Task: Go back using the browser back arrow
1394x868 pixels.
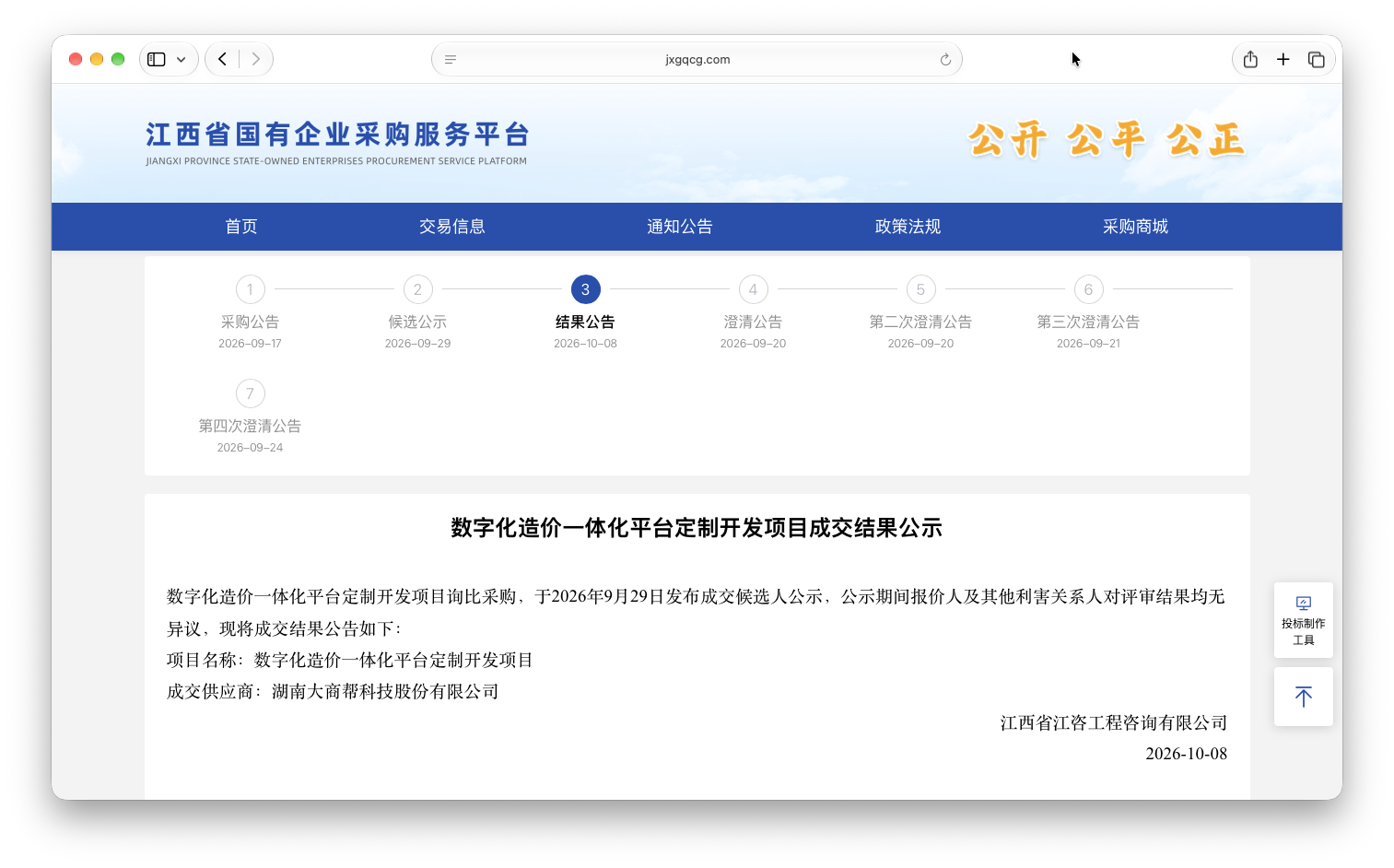Action: [222, 59]
